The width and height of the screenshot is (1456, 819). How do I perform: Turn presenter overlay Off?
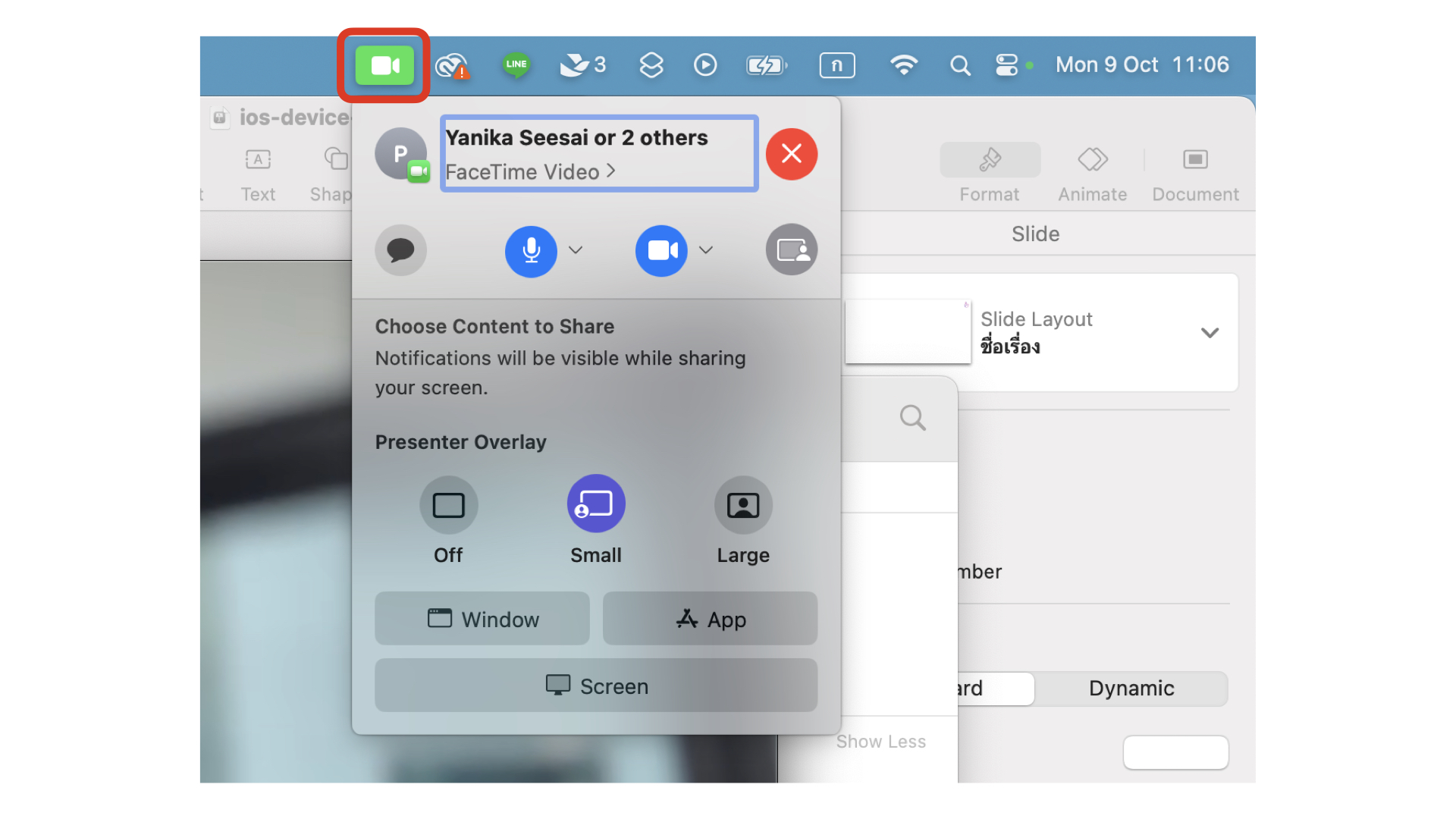click(x=448, y=504)
